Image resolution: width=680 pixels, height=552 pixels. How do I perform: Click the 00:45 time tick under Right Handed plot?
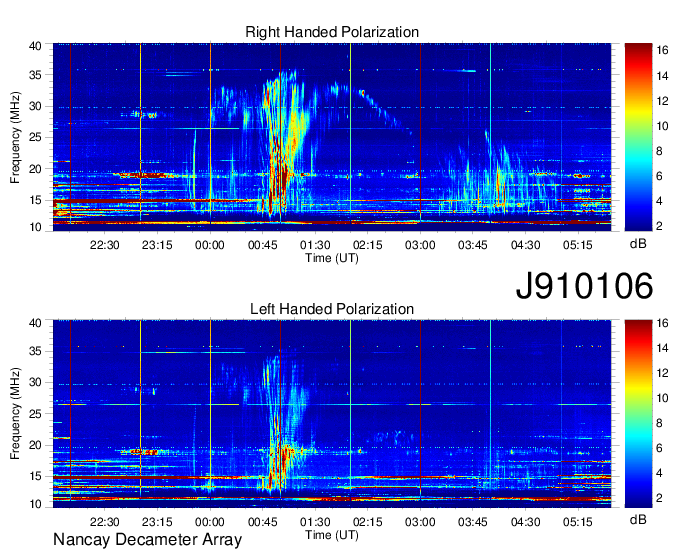click(262, 245)
